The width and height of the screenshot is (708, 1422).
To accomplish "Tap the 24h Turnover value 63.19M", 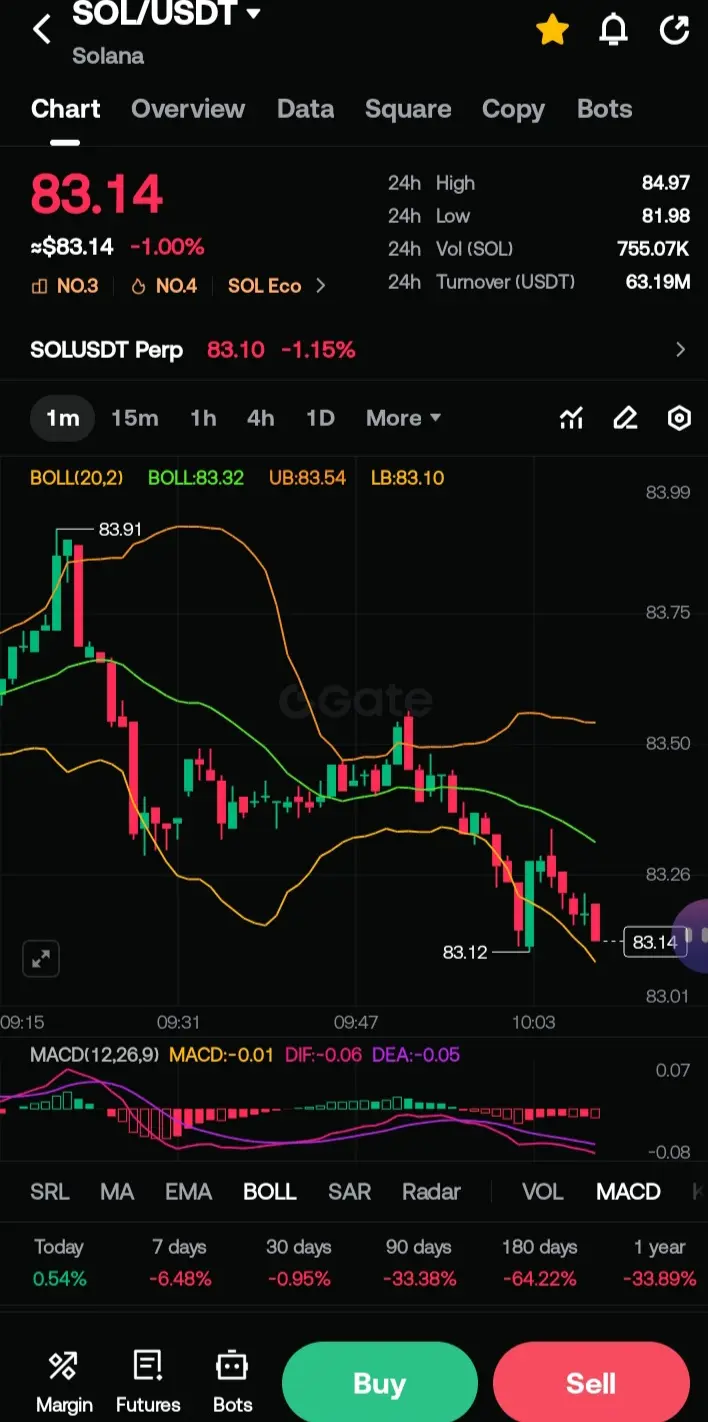I will coord(658,282).
